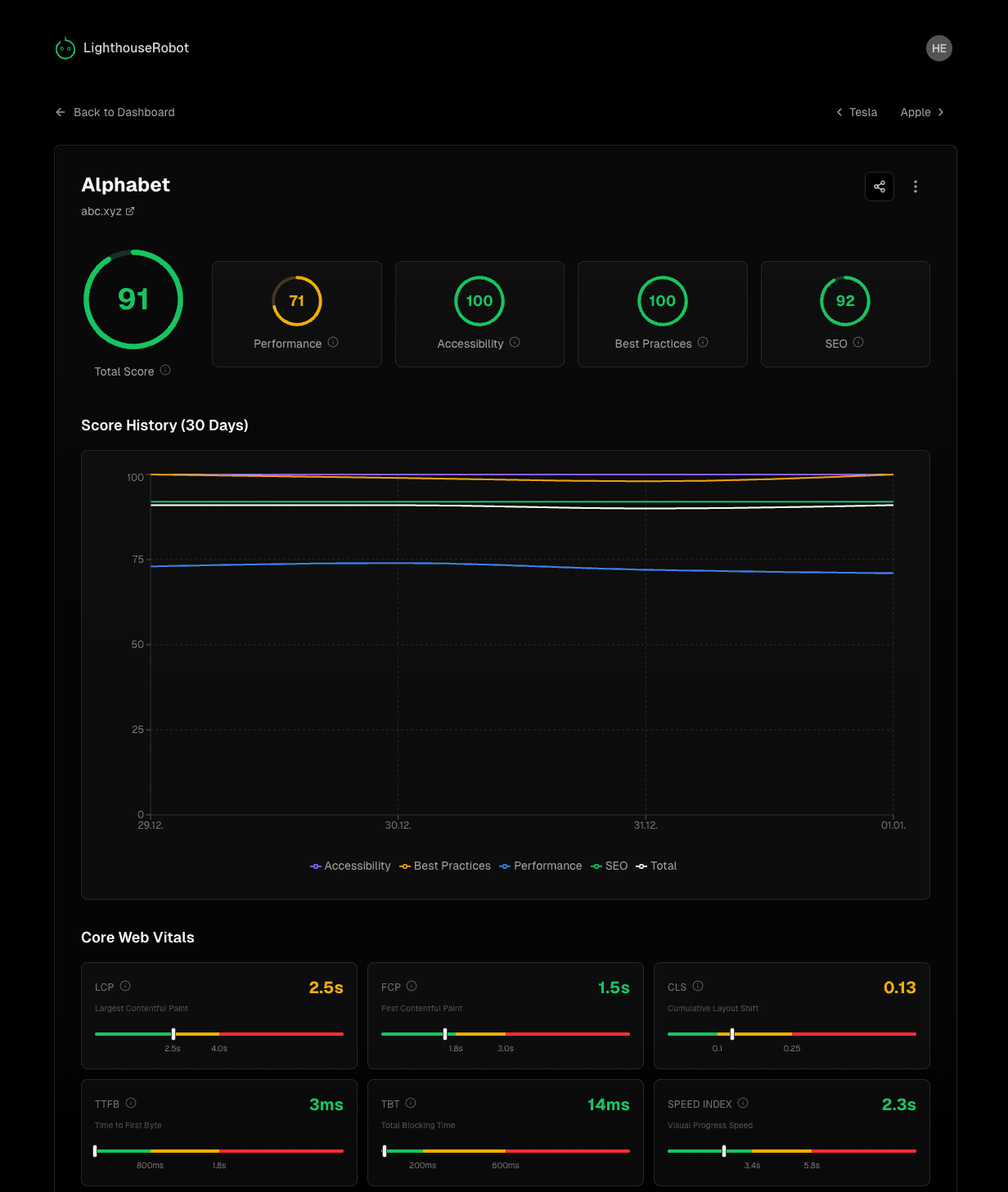Click the Performance score info icon
Image resolution: width=1008 pixels, height=1192 pixels.
(x=334, y=344)
